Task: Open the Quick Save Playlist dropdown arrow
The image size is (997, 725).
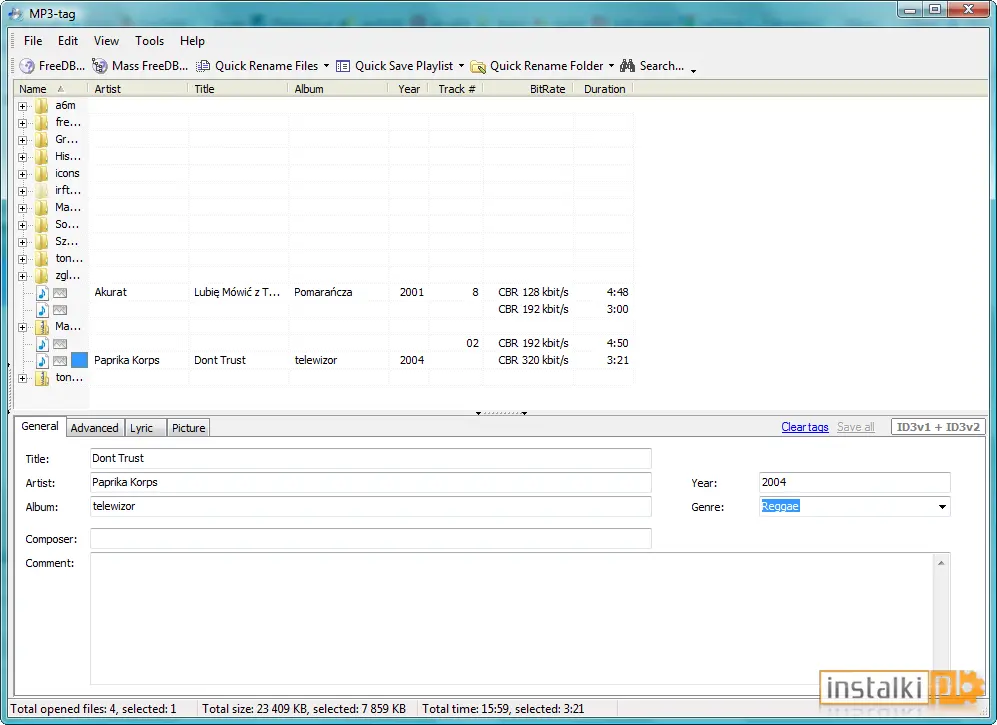Action: [461, 66]
